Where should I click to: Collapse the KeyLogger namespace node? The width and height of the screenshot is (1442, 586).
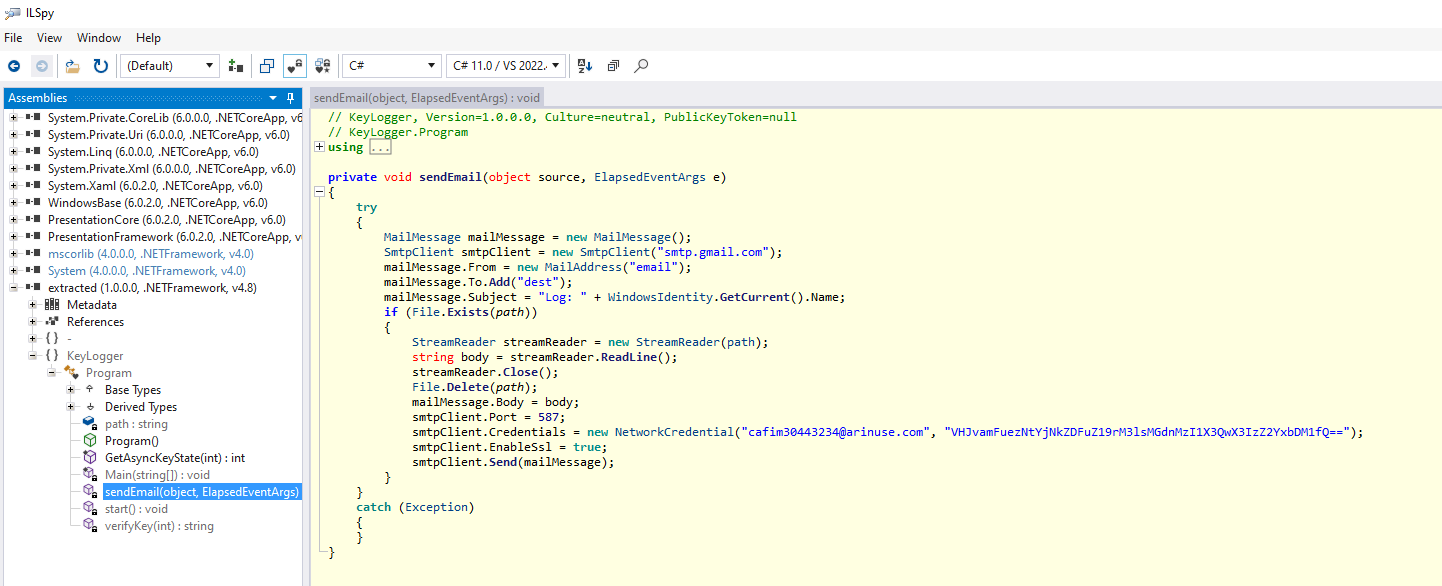coord(33,356)
